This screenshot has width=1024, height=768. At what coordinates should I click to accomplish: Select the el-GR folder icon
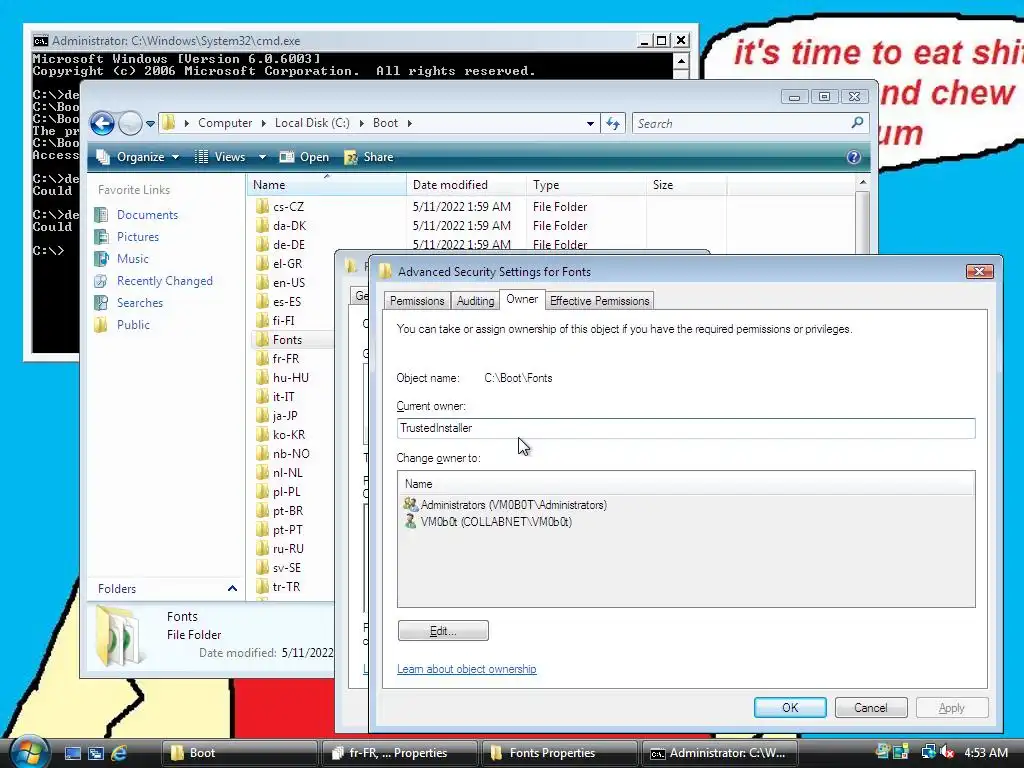tap(262, 263)
